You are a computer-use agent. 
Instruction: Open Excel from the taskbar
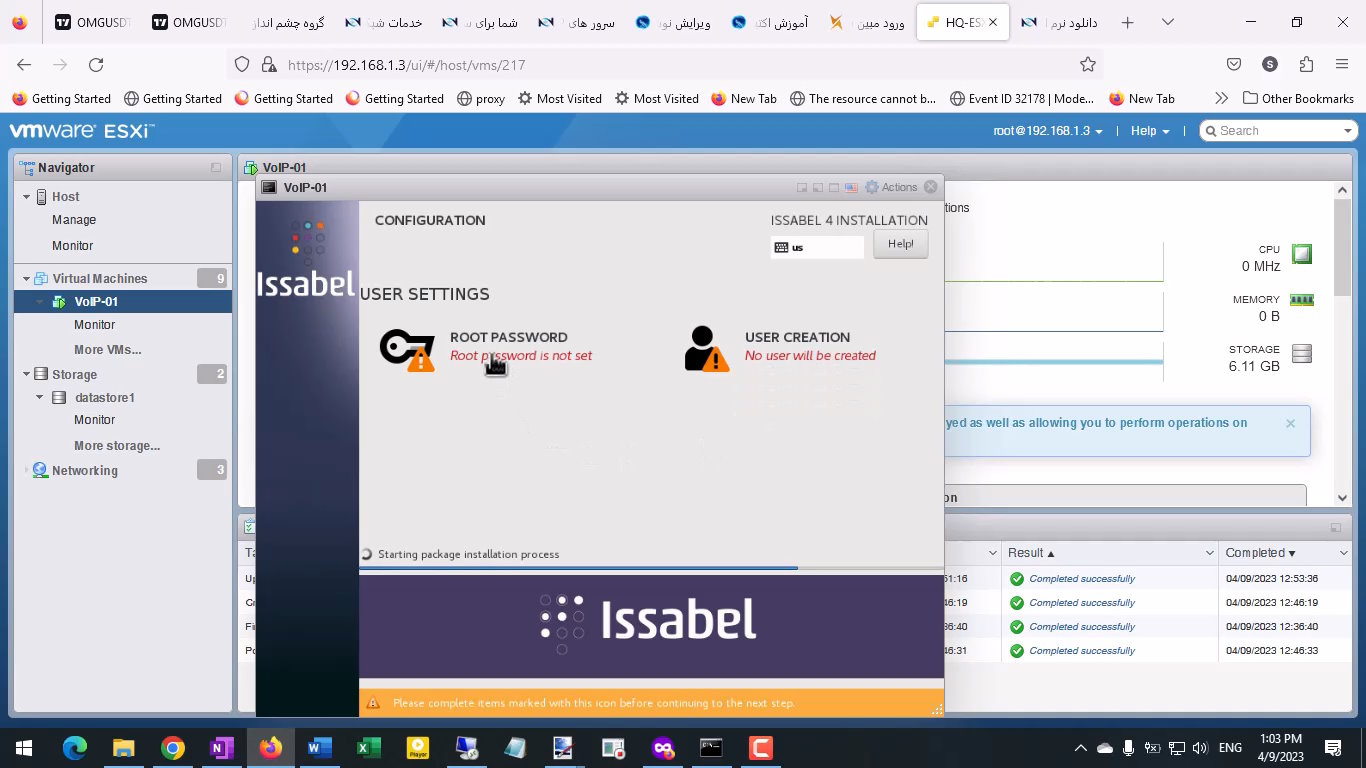coord(369,747)
